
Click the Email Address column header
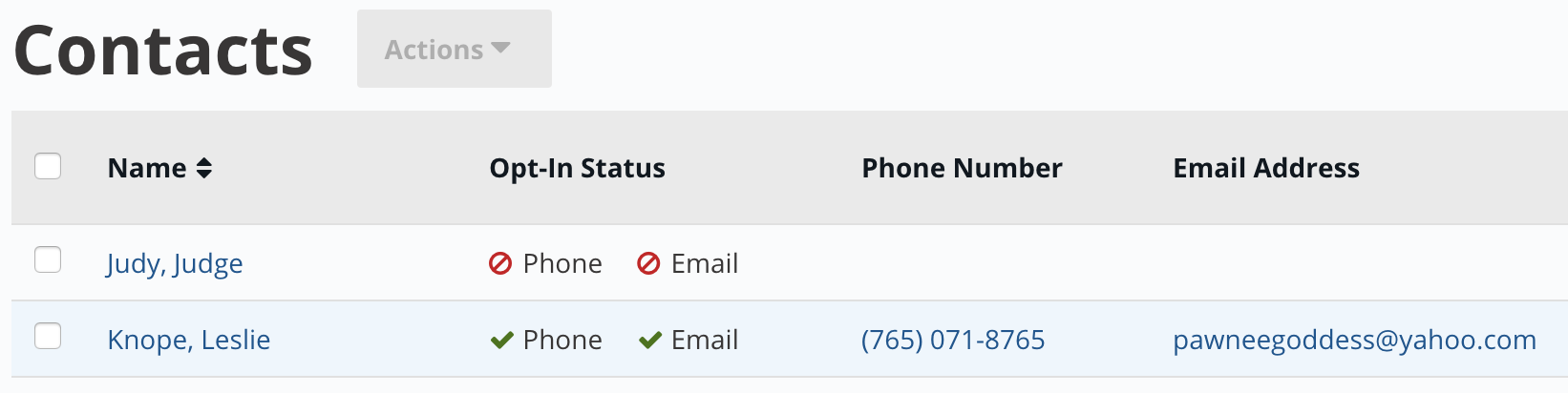pyautogui.click(x=1266, y=168)
